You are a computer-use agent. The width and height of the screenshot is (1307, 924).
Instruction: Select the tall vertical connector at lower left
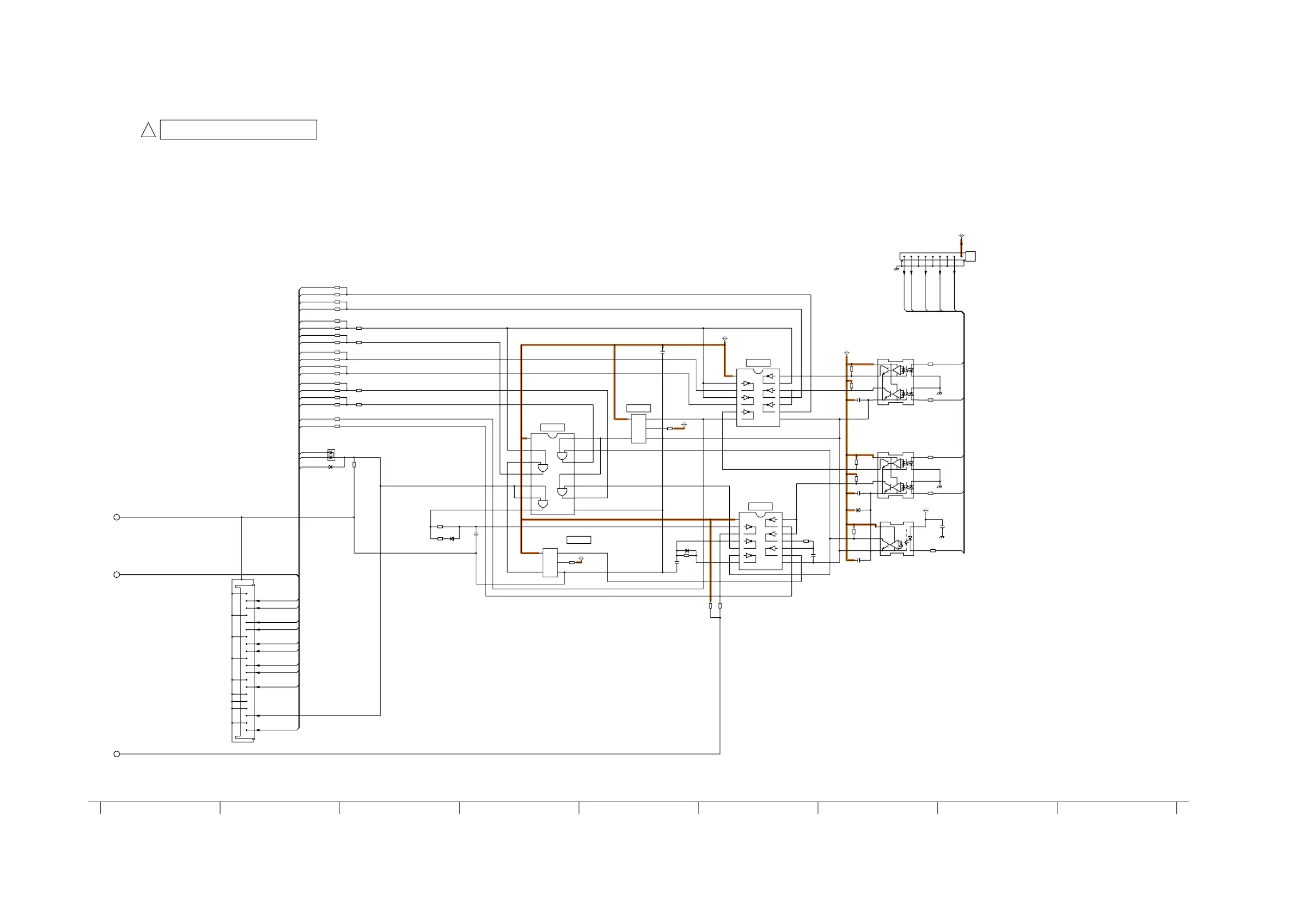(x=243, y=661)
